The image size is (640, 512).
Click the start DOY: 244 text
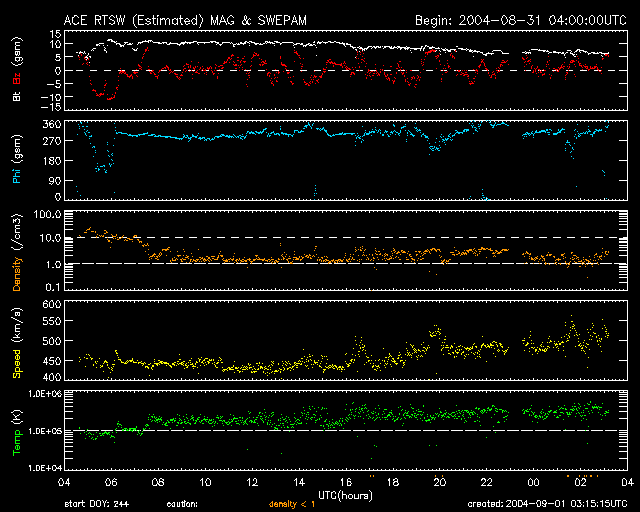pyautogui.click(x=97, y=504)
